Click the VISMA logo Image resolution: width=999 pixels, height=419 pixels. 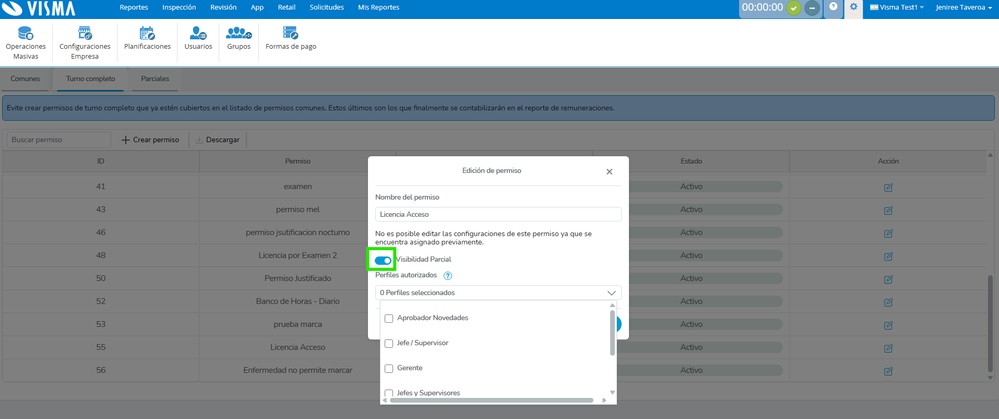[x=40, y=8]
